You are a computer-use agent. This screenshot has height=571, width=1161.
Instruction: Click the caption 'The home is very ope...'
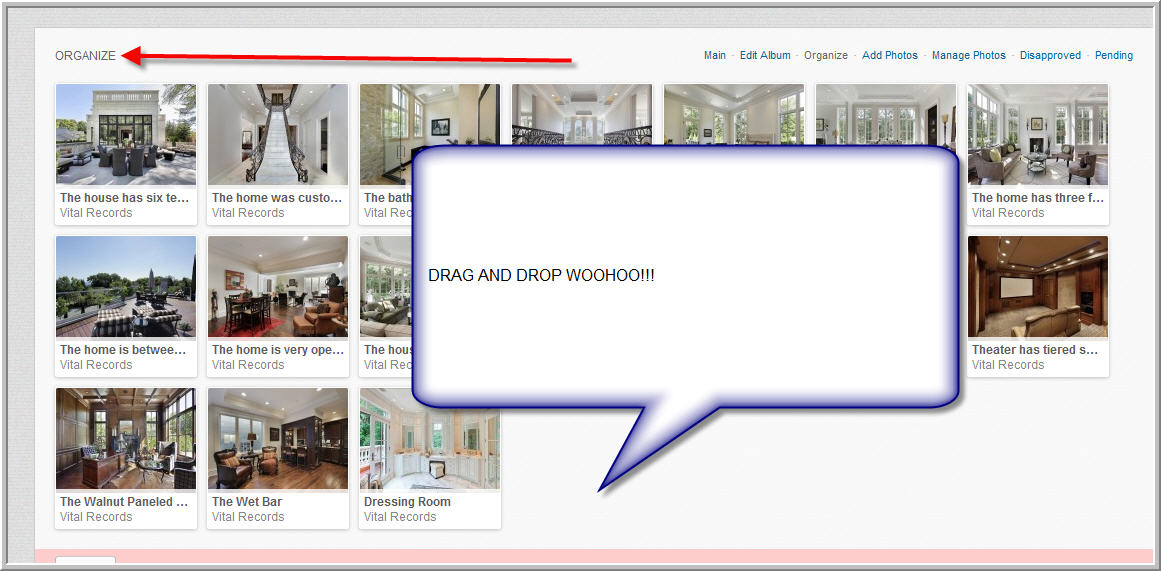(277, 350)
